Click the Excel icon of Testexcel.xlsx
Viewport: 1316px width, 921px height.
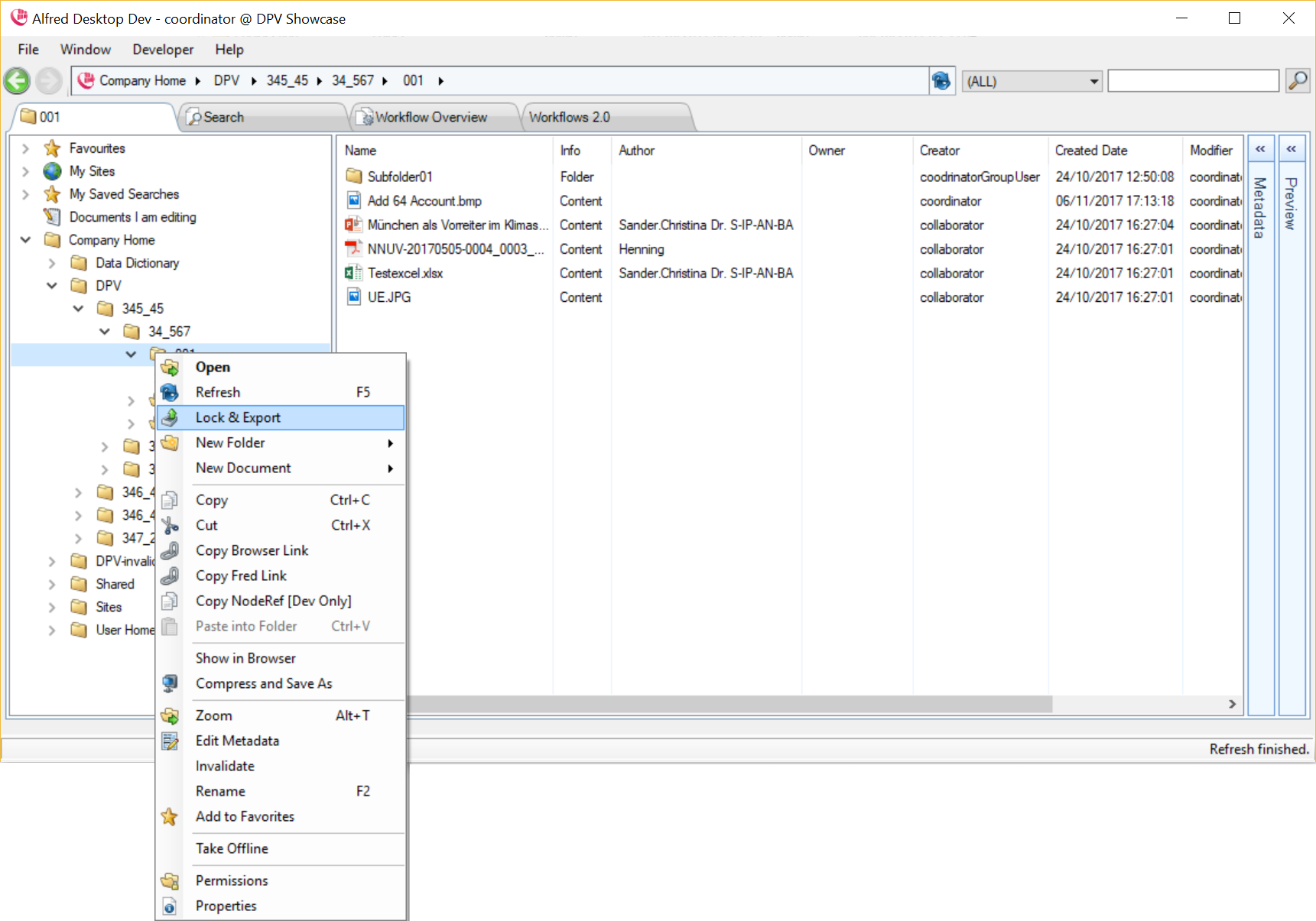point(353,273)
